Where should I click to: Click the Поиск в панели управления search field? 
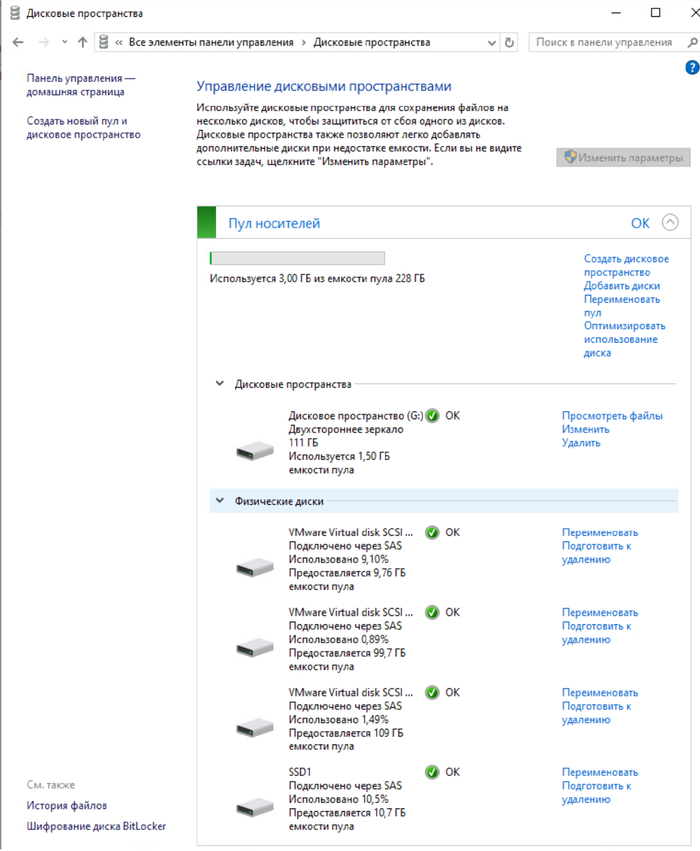[603, 43]
